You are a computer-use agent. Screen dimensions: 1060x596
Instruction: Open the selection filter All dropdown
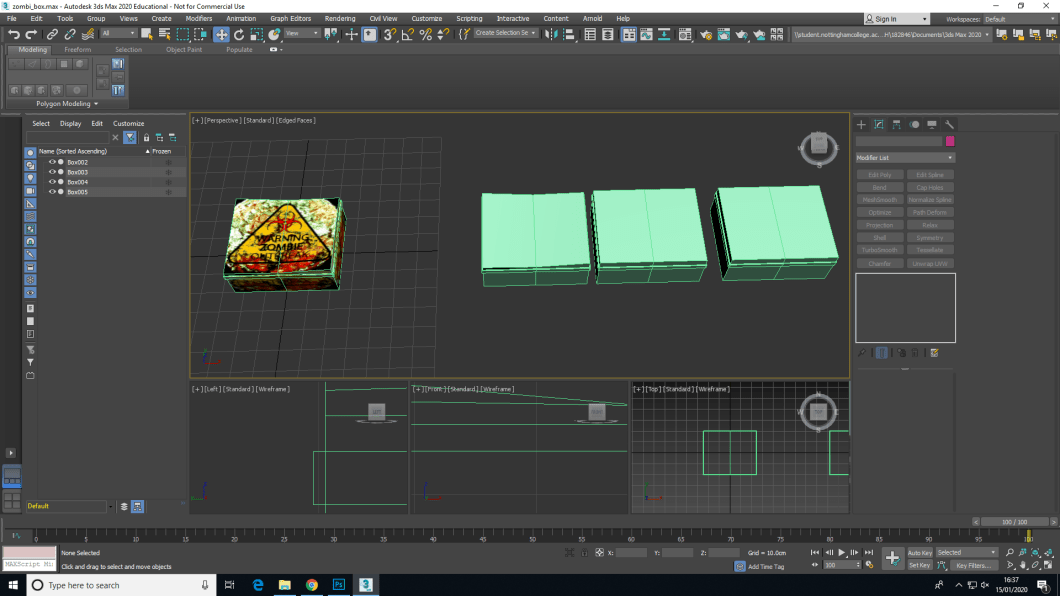(x=118, y=33)
